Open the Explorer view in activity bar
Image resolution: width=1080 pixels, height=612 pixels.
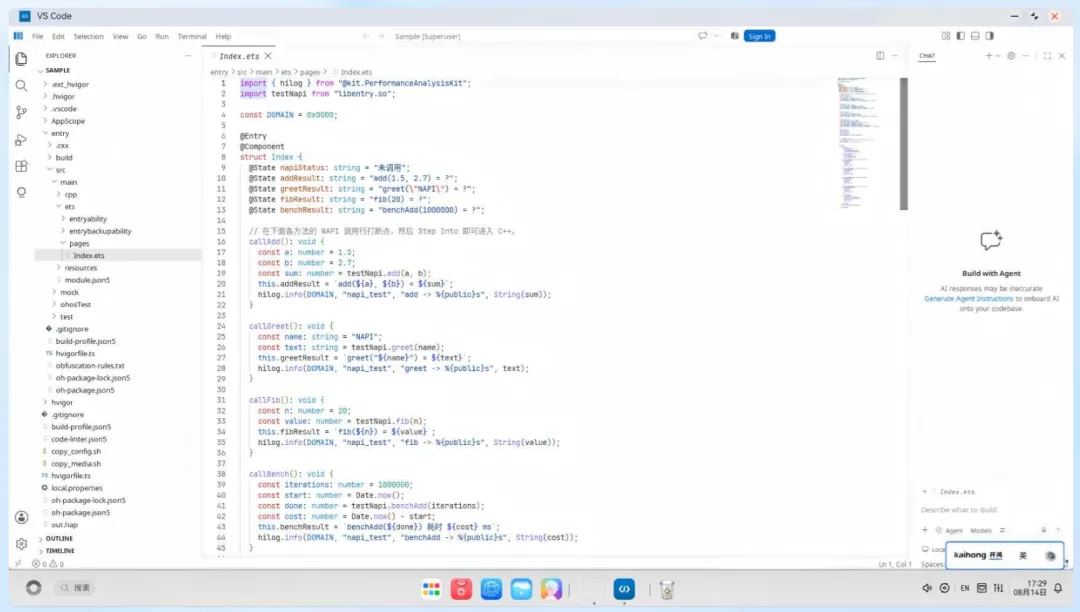tap(21, 59)
